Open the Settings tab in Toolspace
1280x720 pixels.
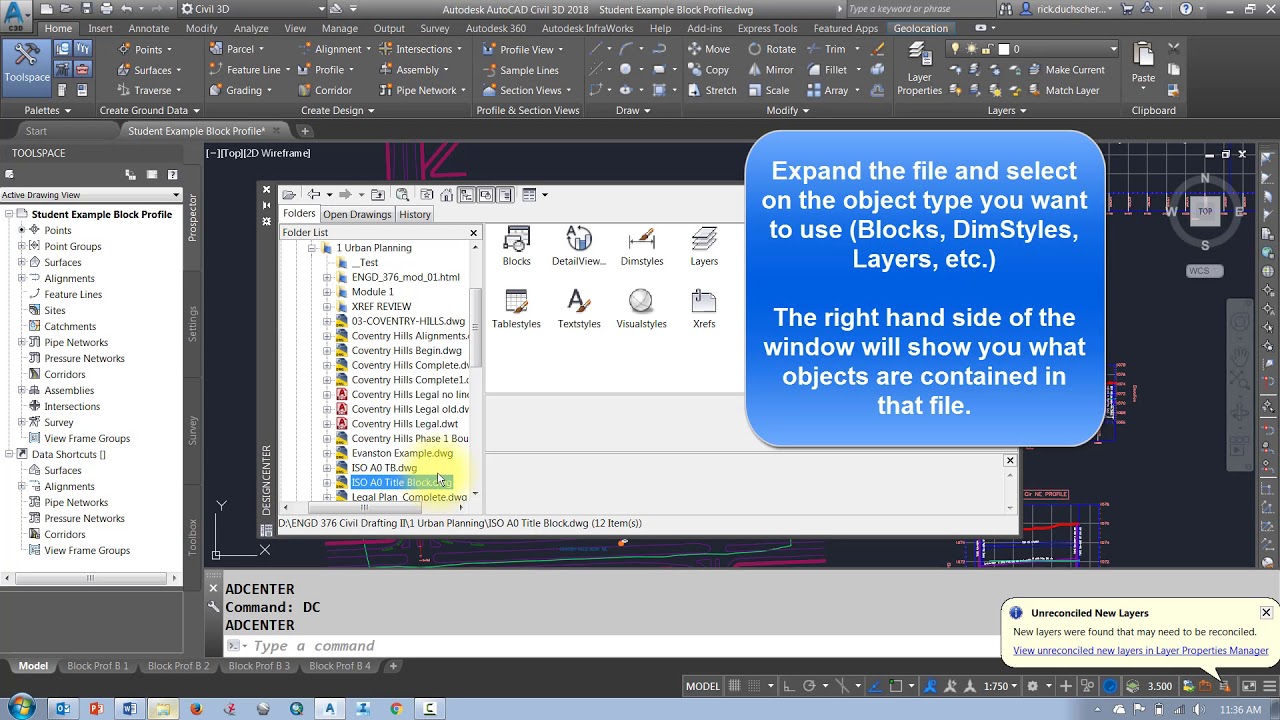pyautogui.click(x=193, y=323)
